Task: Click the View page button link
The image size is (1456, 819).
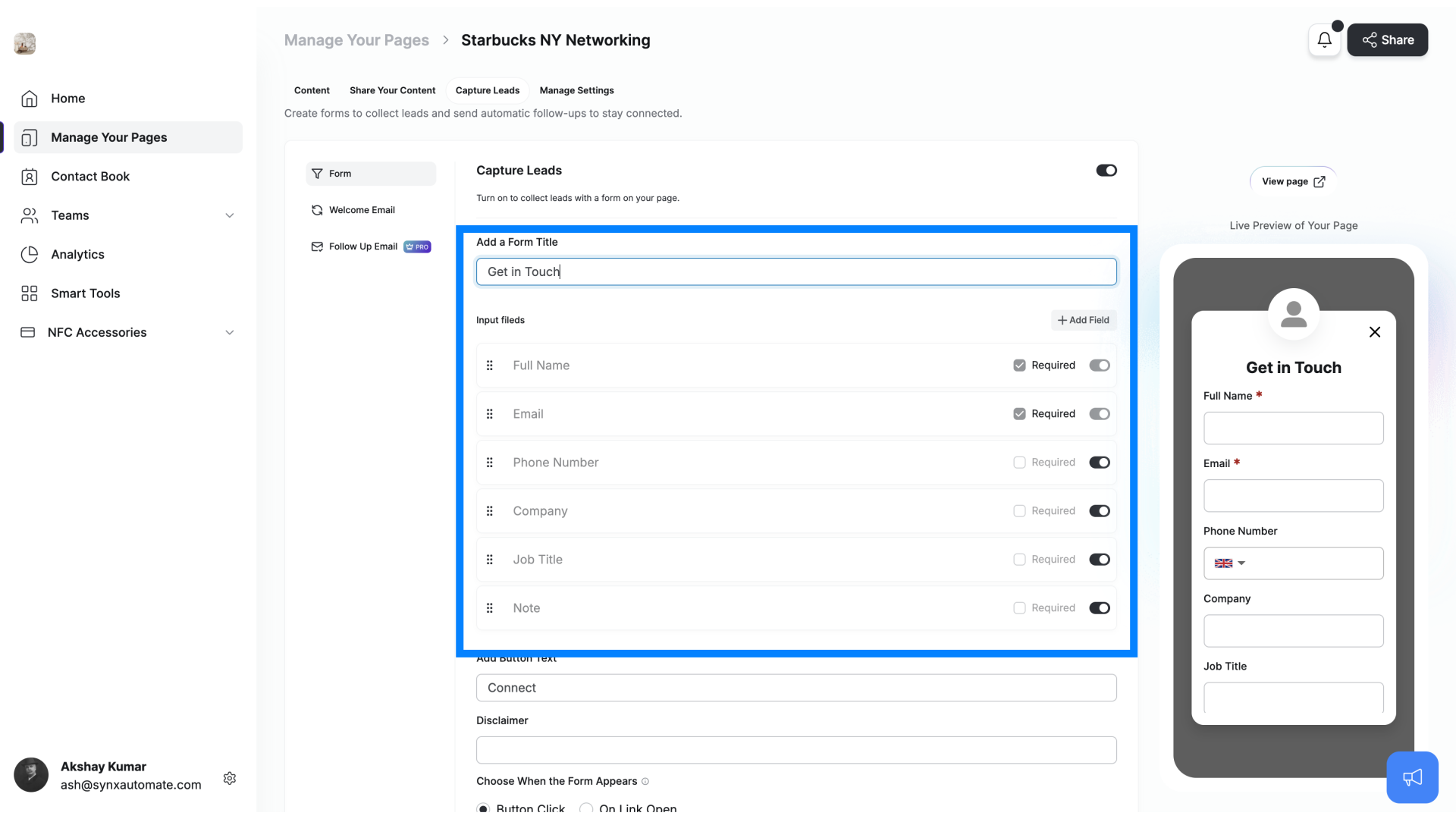Action: pos(1293,181)
